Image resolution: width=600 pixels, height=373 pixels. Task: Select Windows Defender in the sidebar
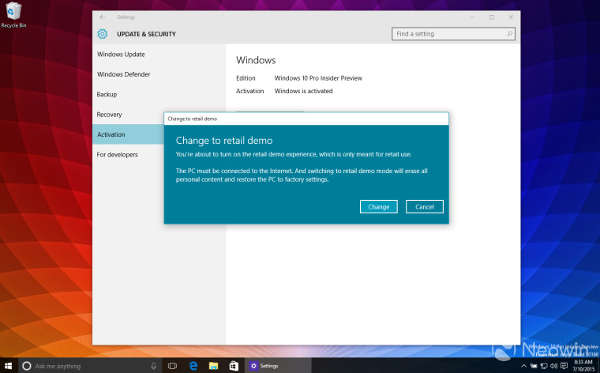point(159,74)
